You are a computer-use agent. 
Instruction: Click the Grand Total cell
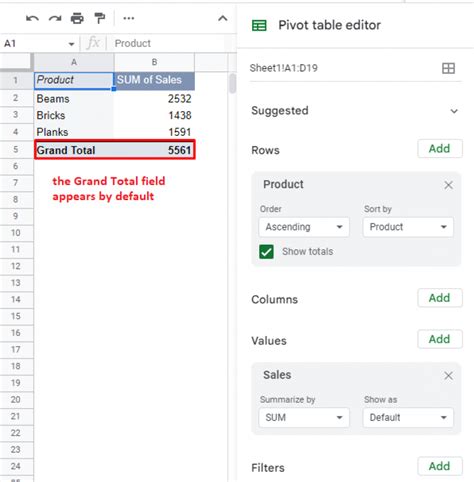[74, 150]
